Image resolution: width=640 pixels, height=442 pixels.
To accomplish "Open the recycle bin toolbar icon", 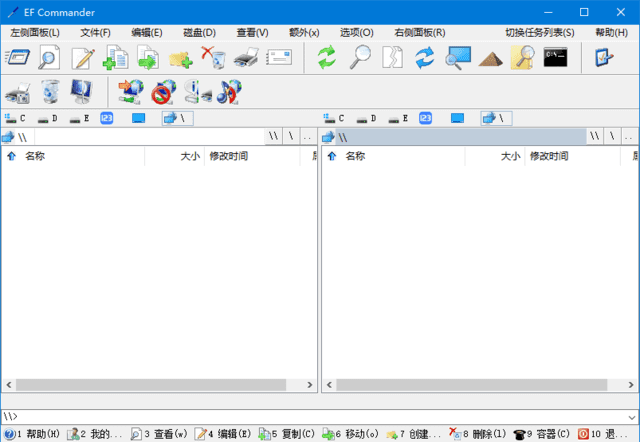I will point(50,91).
